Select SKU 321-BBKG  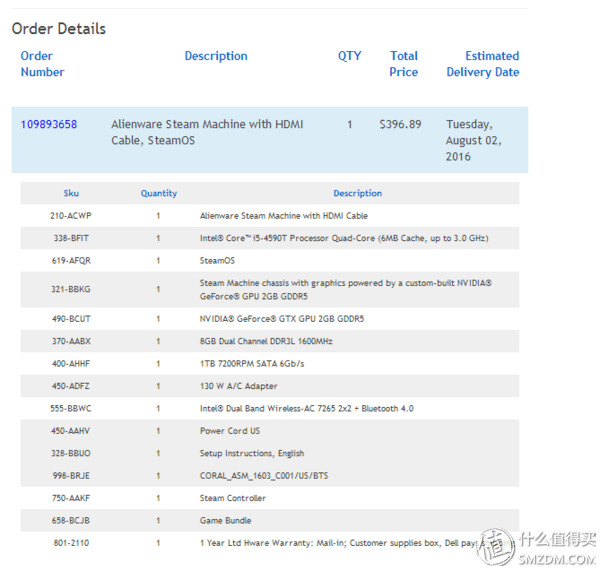point(71,290)
